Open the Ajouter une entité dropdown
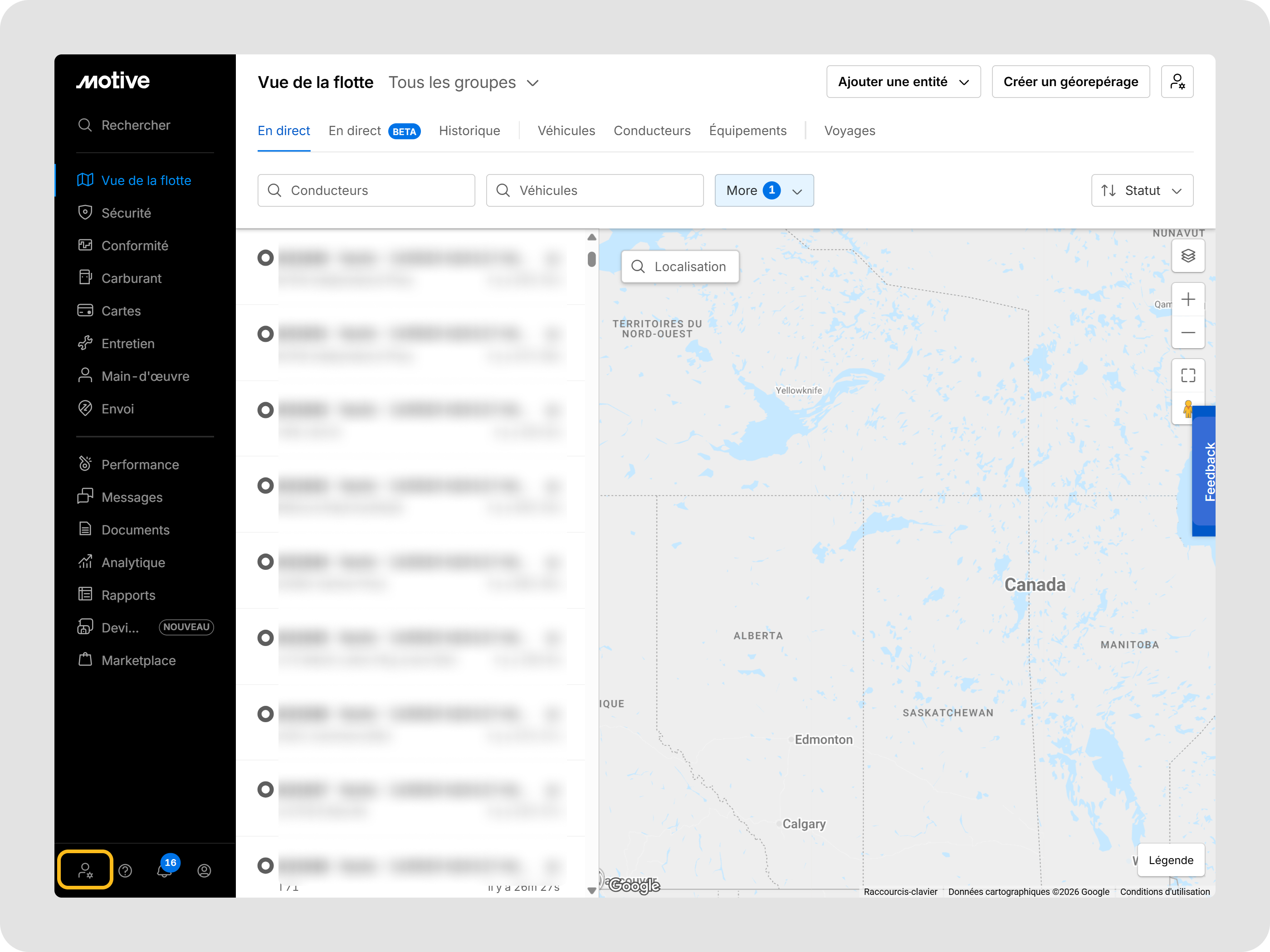The width and height of the screenshot is (1270, 952). tap(903, 82)
